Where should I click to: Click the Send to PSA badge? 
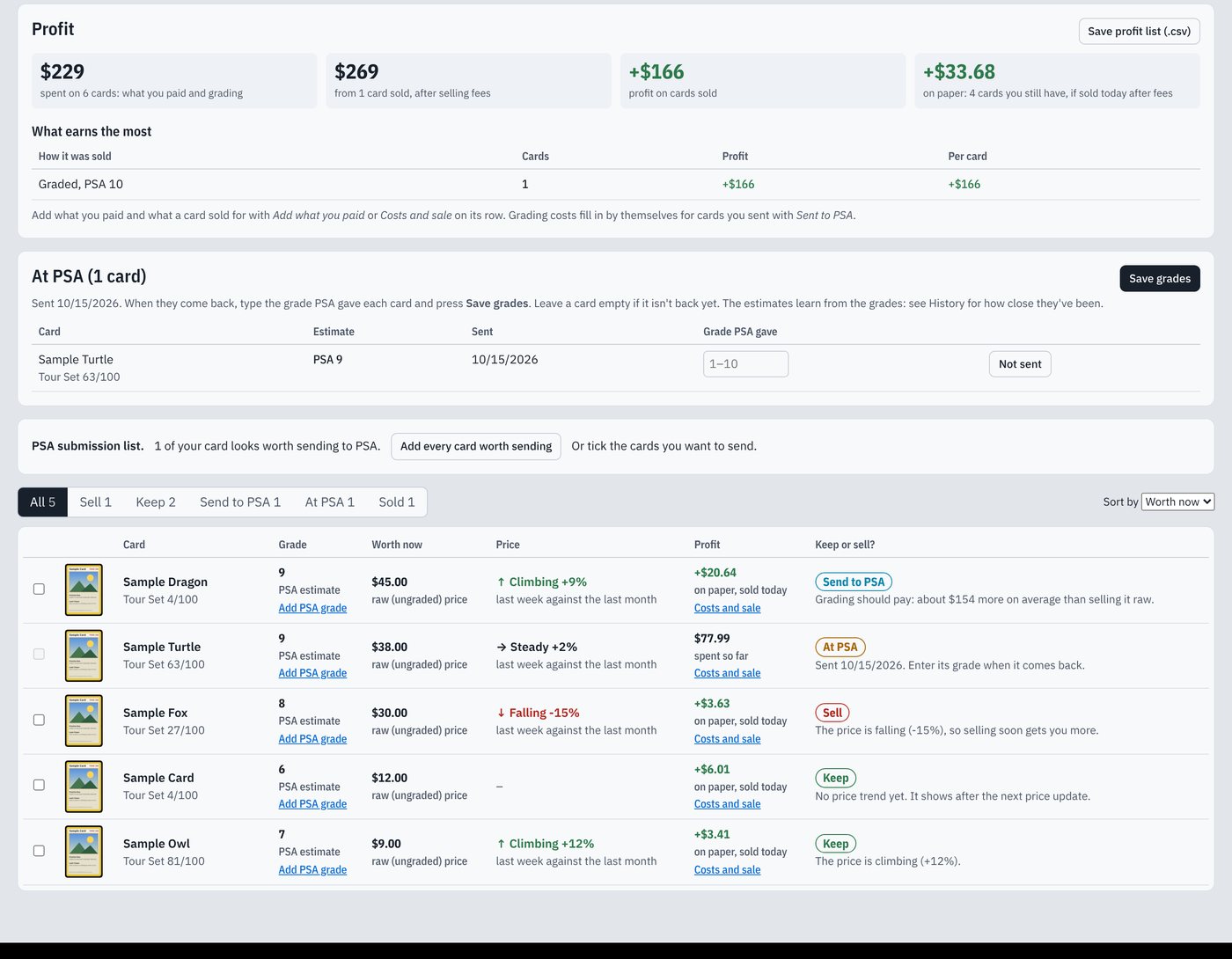pos(854,582)
